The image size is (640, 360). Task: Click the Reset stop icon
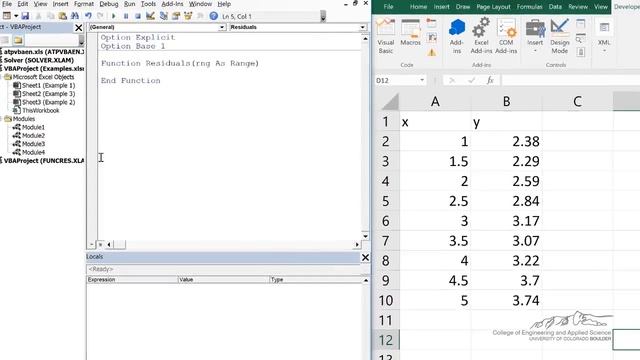coord(138,16)
